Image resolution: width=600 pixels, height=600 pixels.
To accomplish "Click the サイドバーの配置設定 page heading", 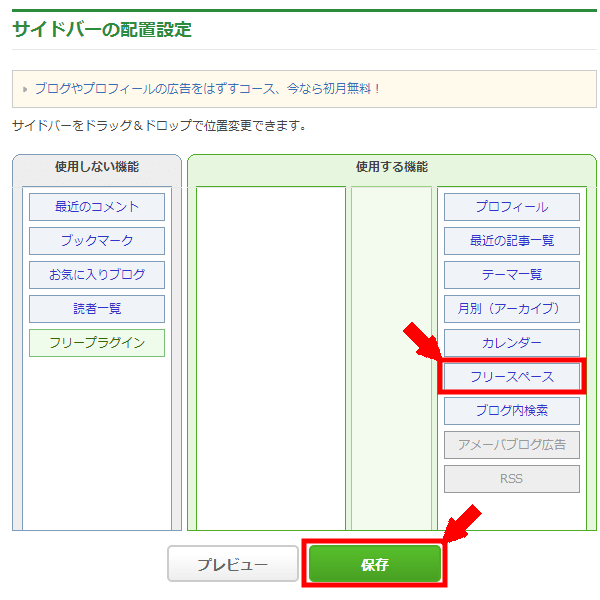I will [102, 29].
